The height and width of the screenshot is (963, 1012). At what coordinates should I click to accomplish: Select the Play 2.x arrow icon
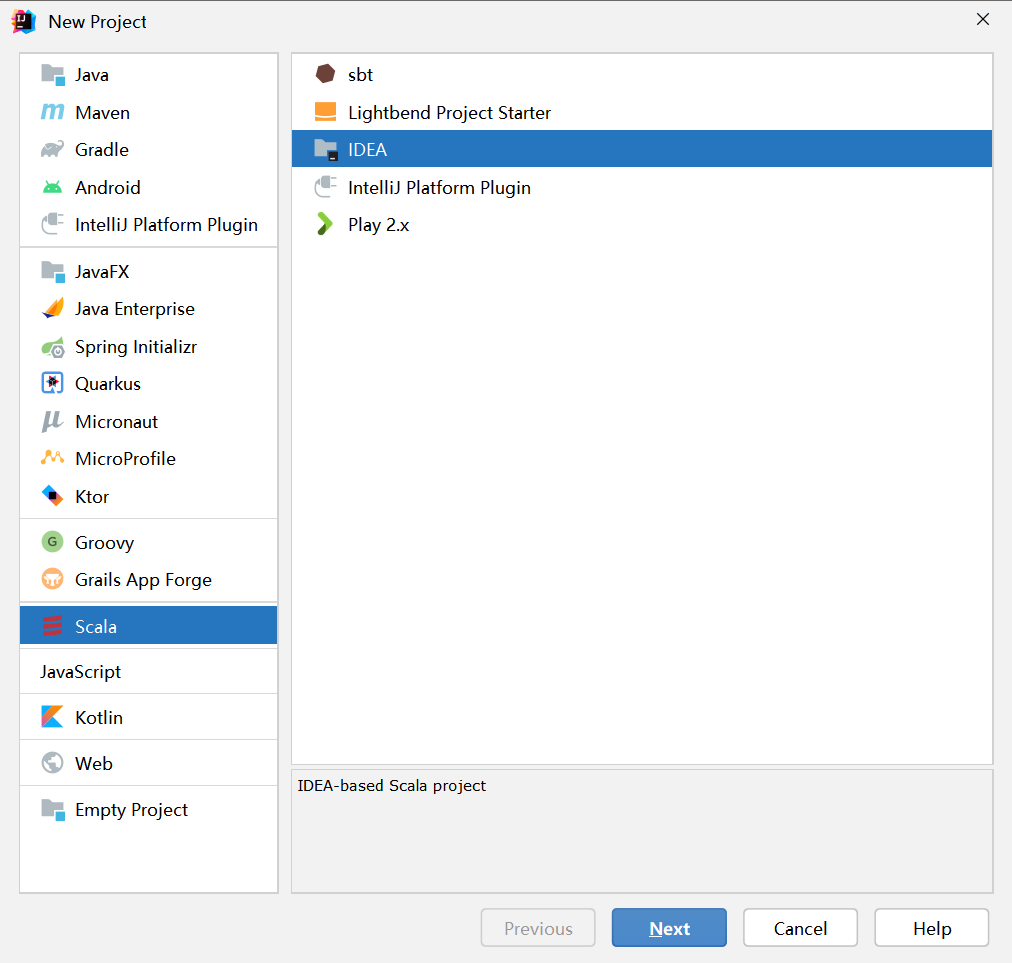click(x=325, y=225)
